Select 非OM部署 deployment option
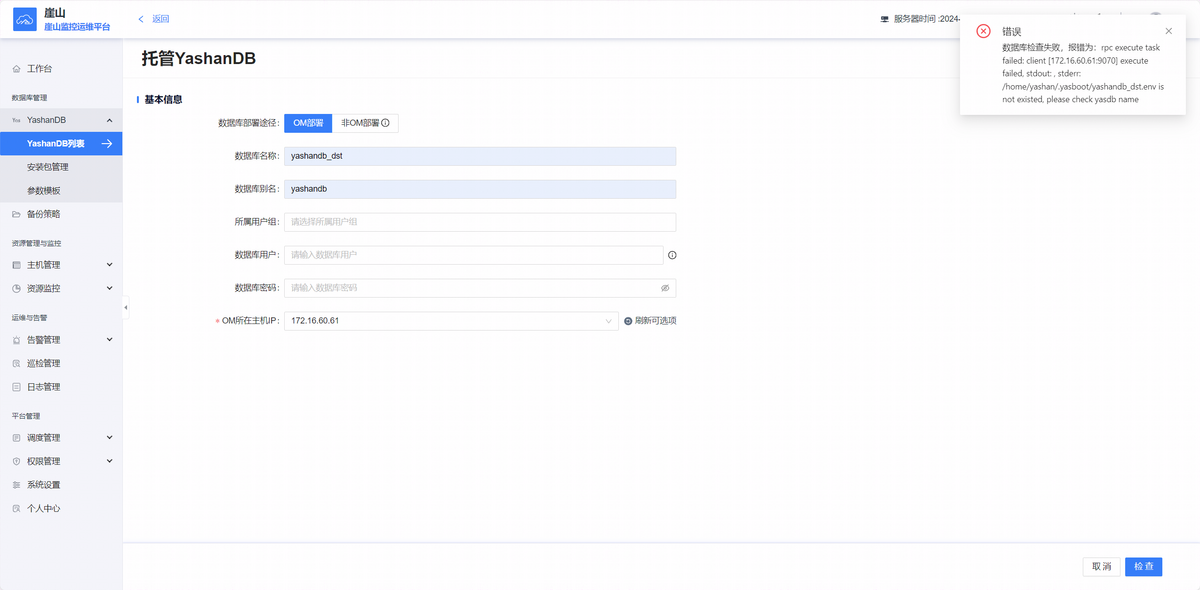Image resolution: width=1200 pixels, height=590 pixels. point(365,123)
